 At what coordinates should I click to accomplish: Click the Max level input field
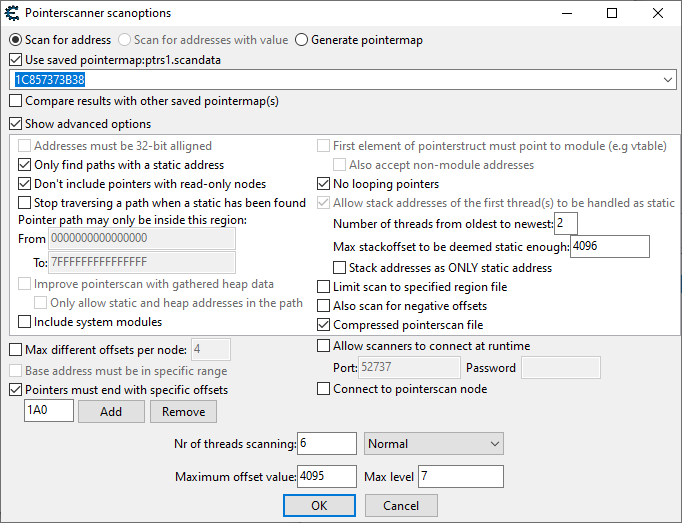point(461,476)
